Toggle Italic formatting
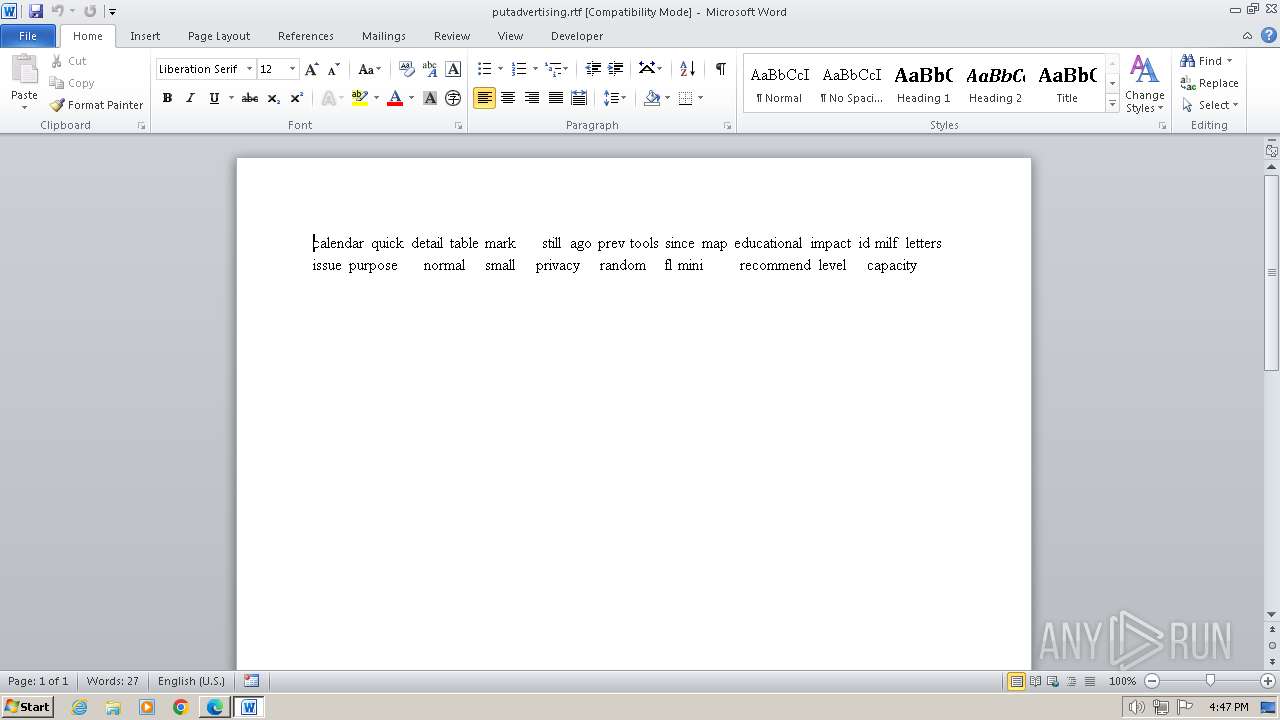Viewport: 1280px width, 720px height. [190, 98]
